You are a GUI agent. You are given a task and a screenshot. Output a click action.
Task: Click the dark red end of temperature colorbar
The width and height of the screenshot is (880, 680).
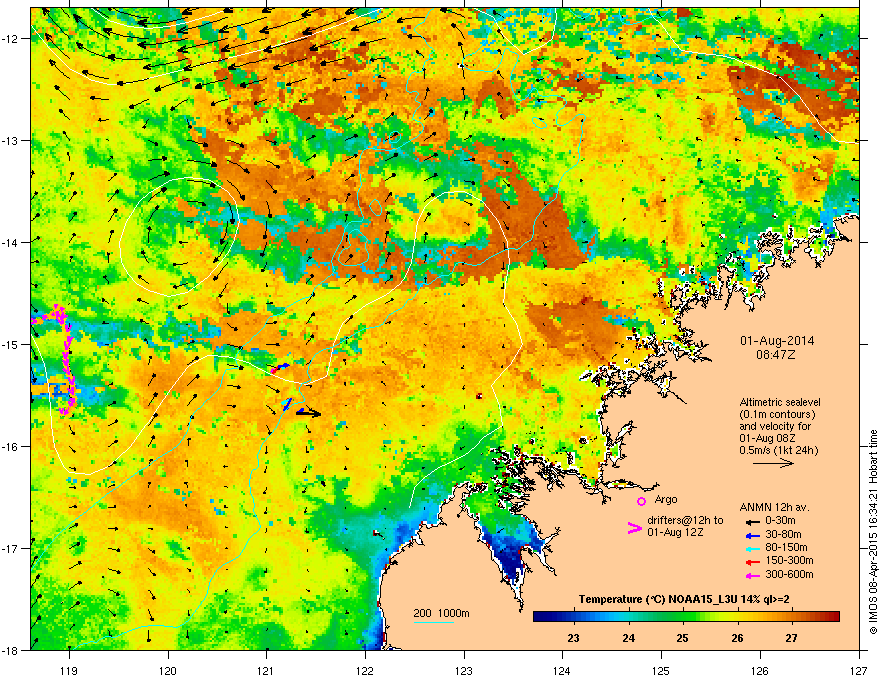[x=834, y=617]
